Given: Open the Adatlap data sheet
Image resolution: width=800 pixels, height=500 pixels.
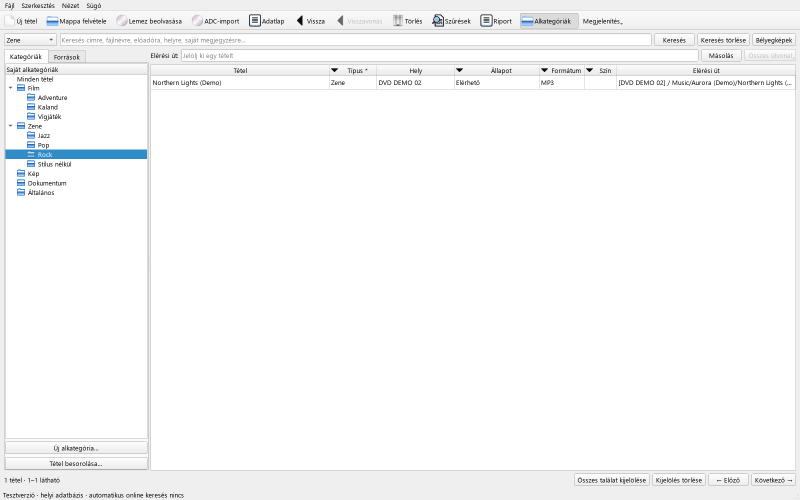Looking at the screenshot, I should pyautogui.click(x=255, y=21).
